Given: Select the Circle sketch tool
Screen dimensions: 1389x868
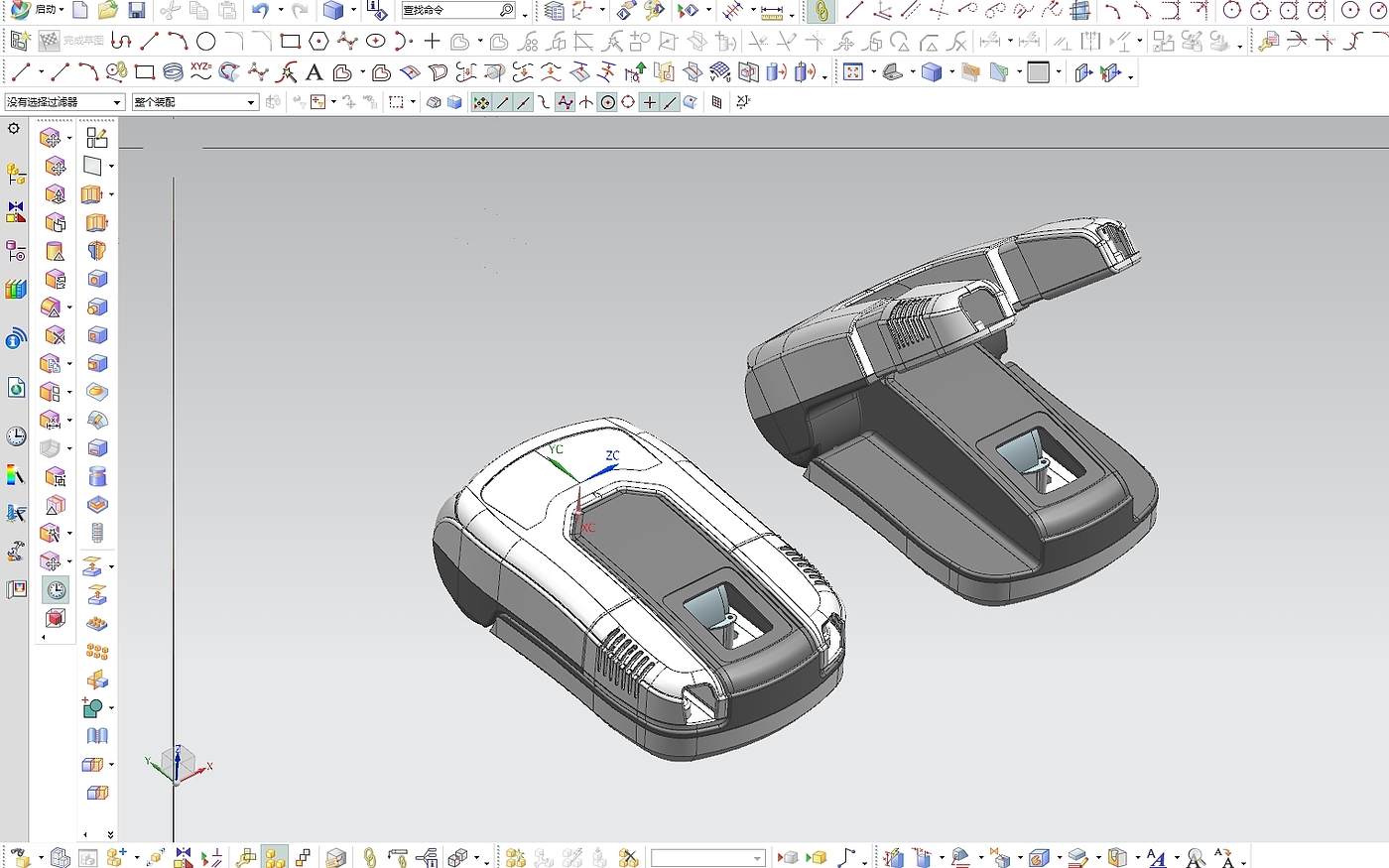Looking at the screenshot, I should tap(205, 42).
